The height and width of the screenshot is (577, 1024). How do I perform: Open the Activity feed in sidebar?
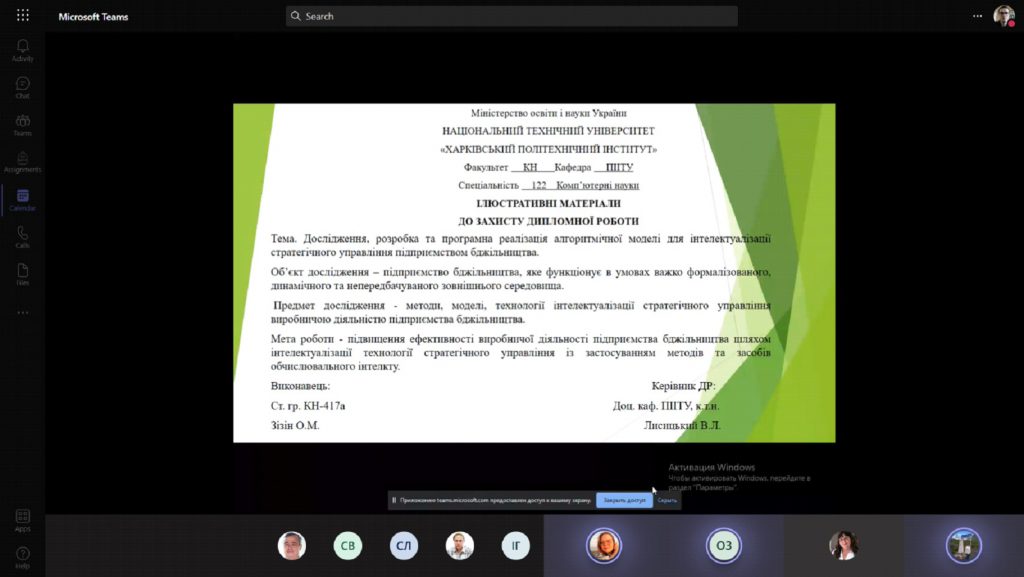pos(22,50)
